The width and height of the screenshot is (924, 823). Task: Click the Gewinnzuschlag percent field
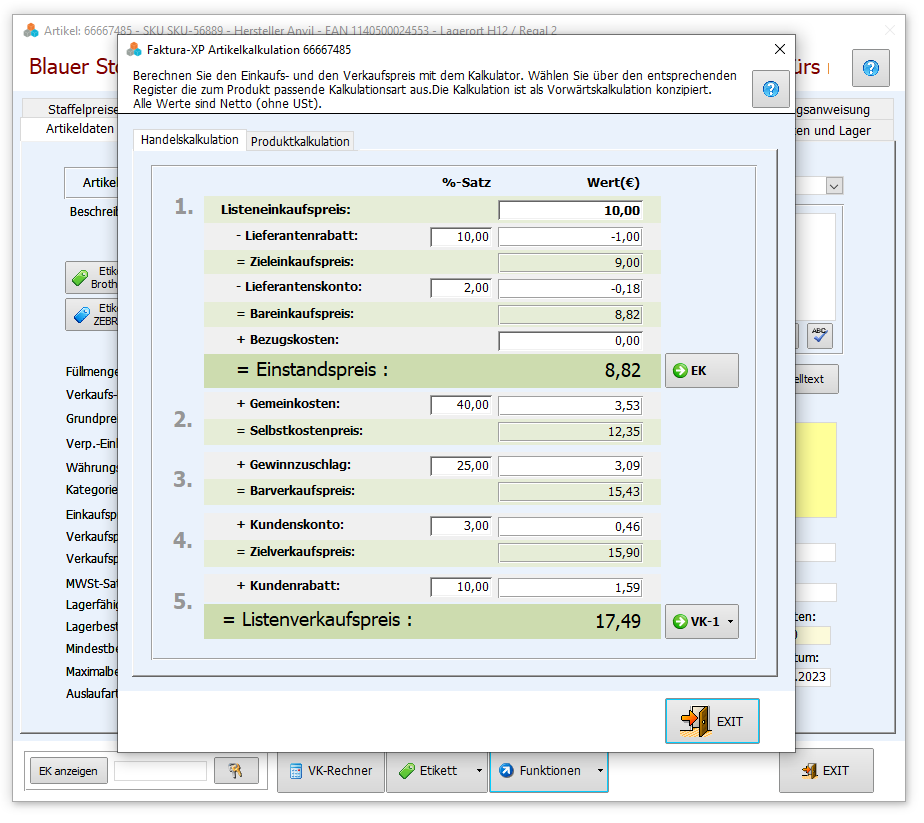461,465
